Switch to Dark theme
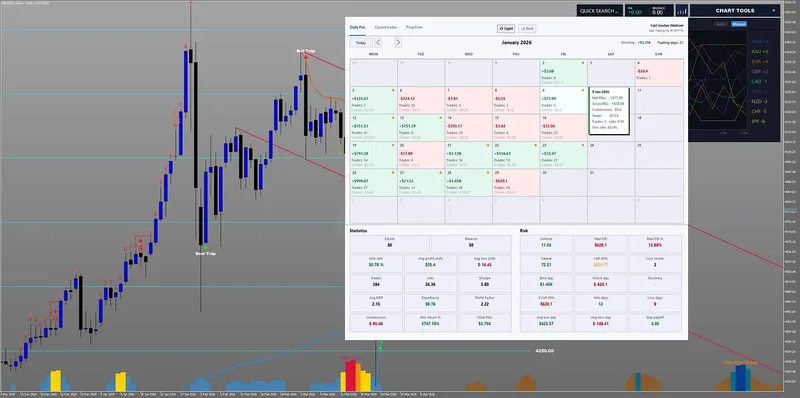The image size is (800, 398). tap(527, 29)
